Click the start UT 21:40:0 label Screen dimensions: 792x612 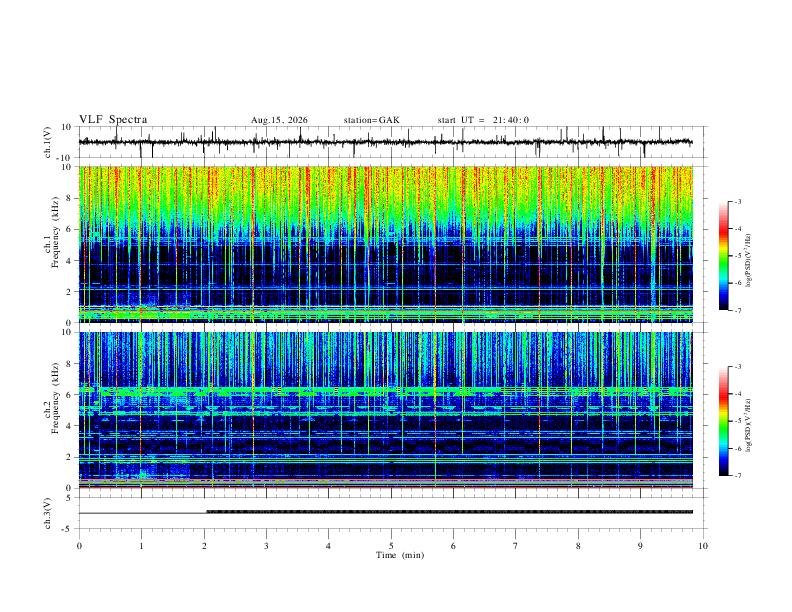(483, 120)
